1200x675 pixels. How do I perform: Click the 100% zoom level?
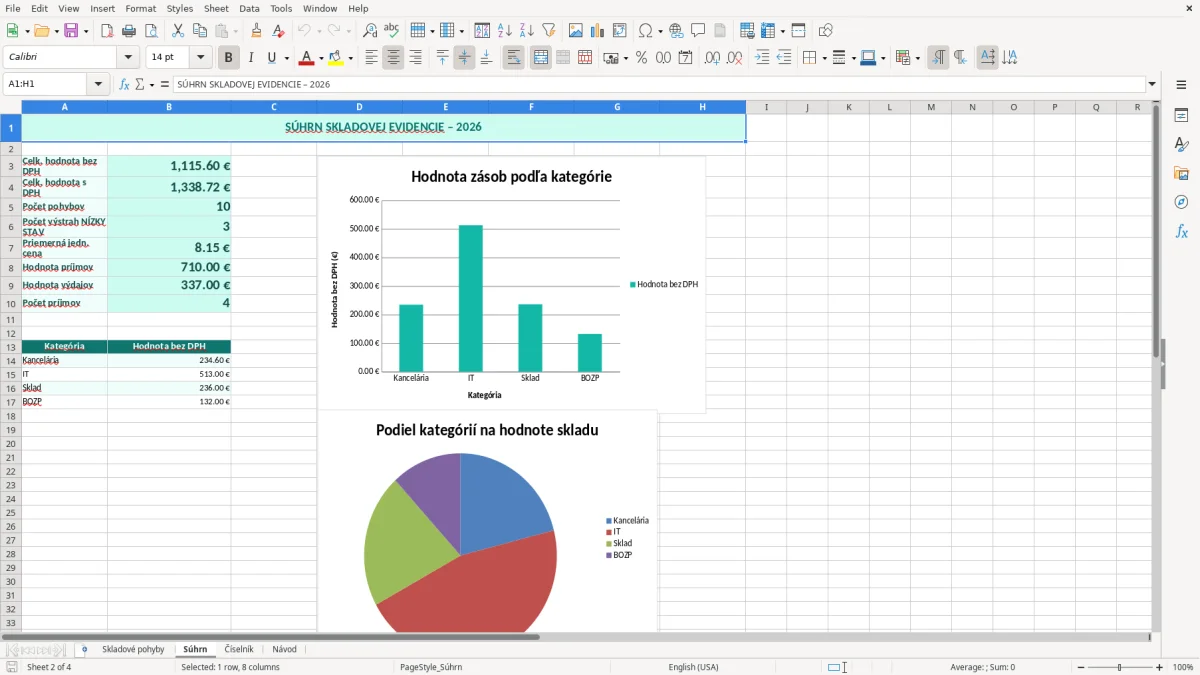[1182, 667]
